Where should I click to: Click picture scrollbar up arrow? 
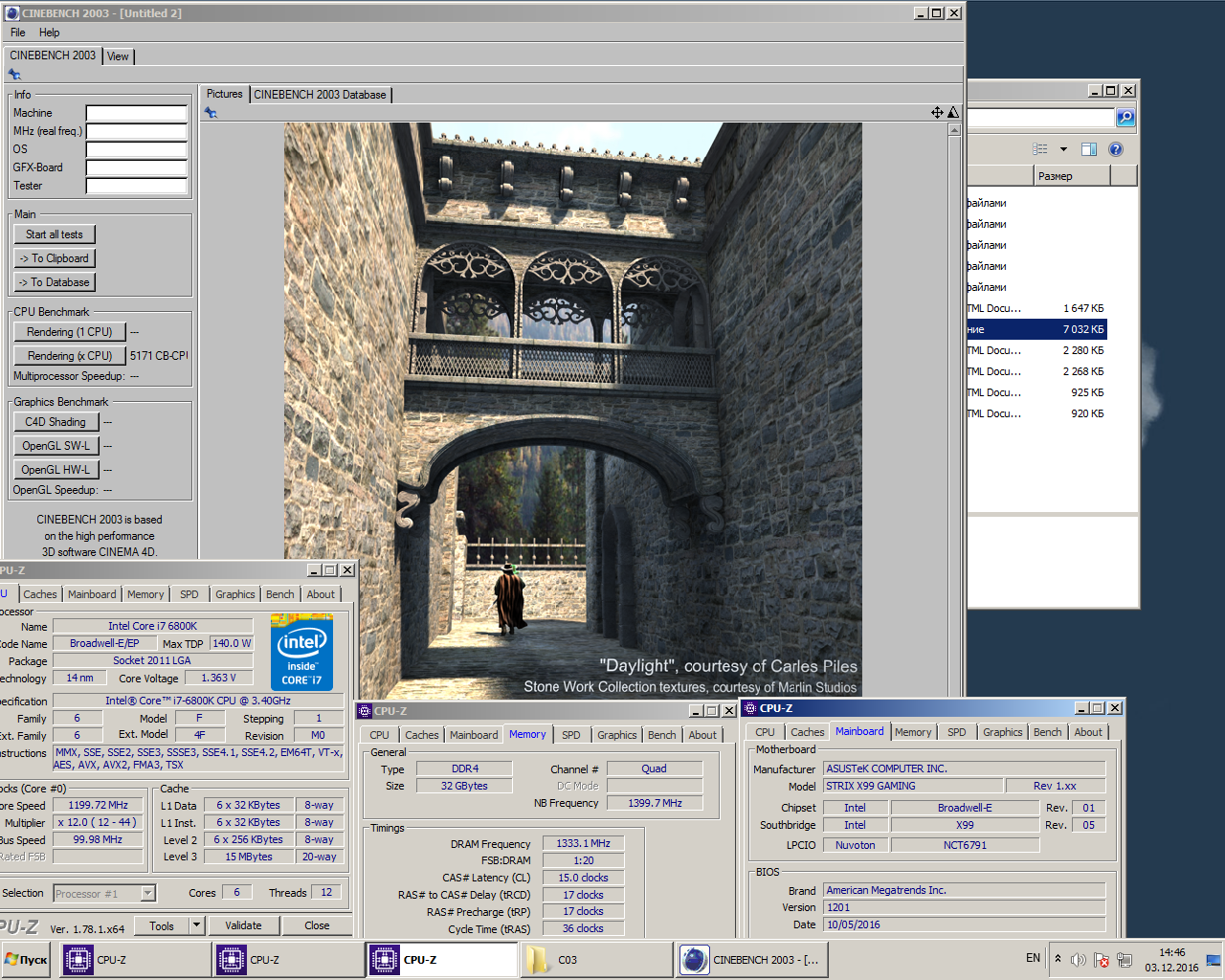(954, 129)
